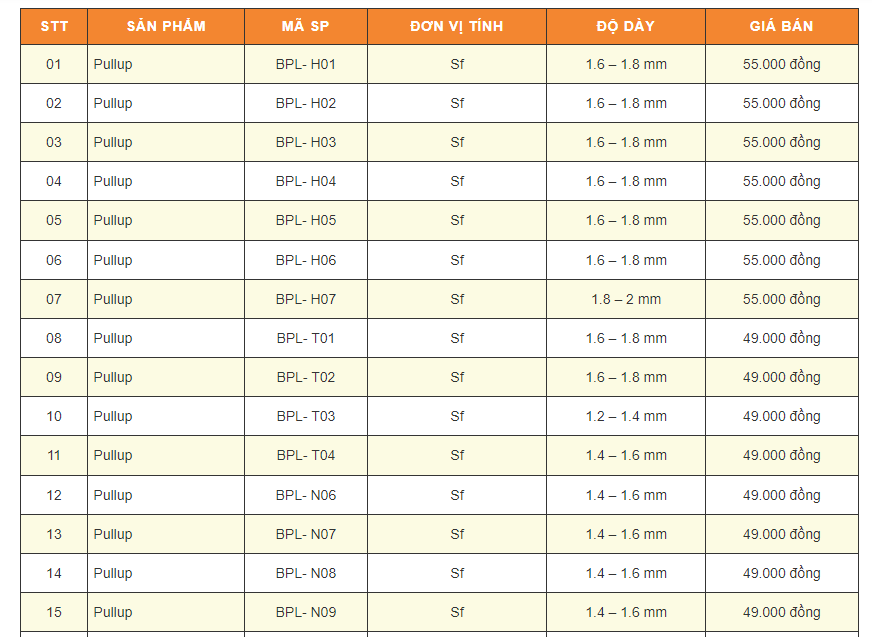Select the BPL- H07 code cell
The width and height of the screenshot is (872, 637).
click(x=306, y=299)
